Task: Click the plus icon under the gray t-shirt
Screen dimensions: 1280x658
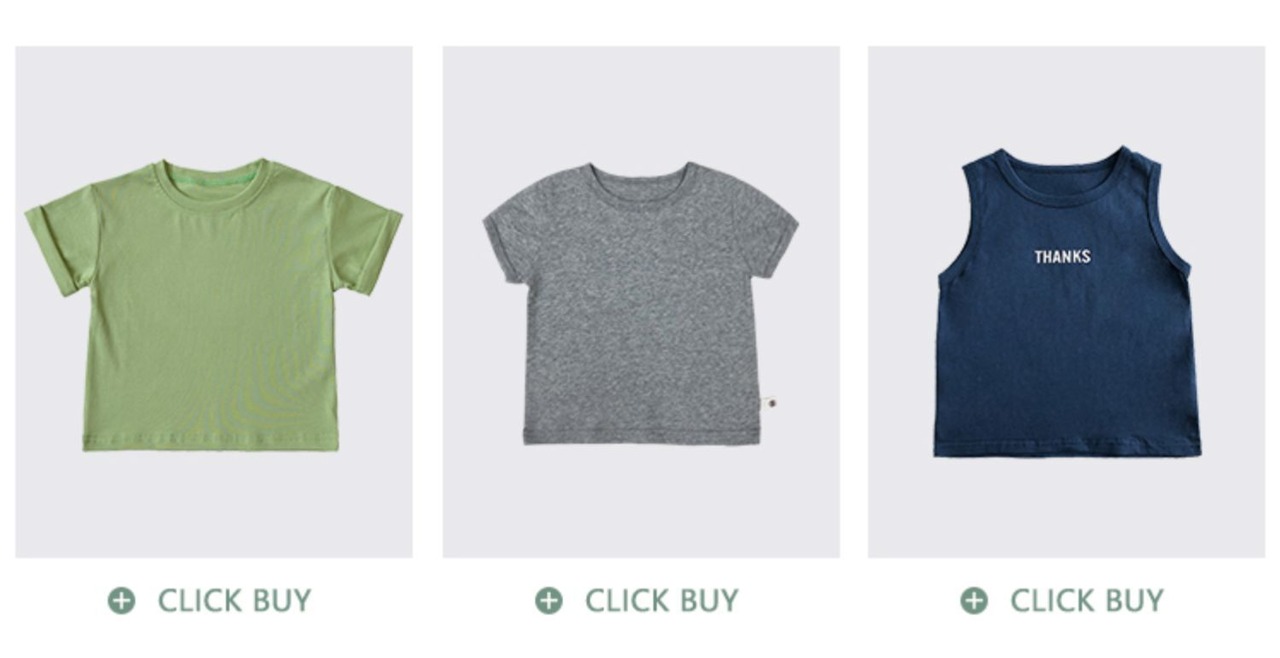Action: click(x=548, y=600)
